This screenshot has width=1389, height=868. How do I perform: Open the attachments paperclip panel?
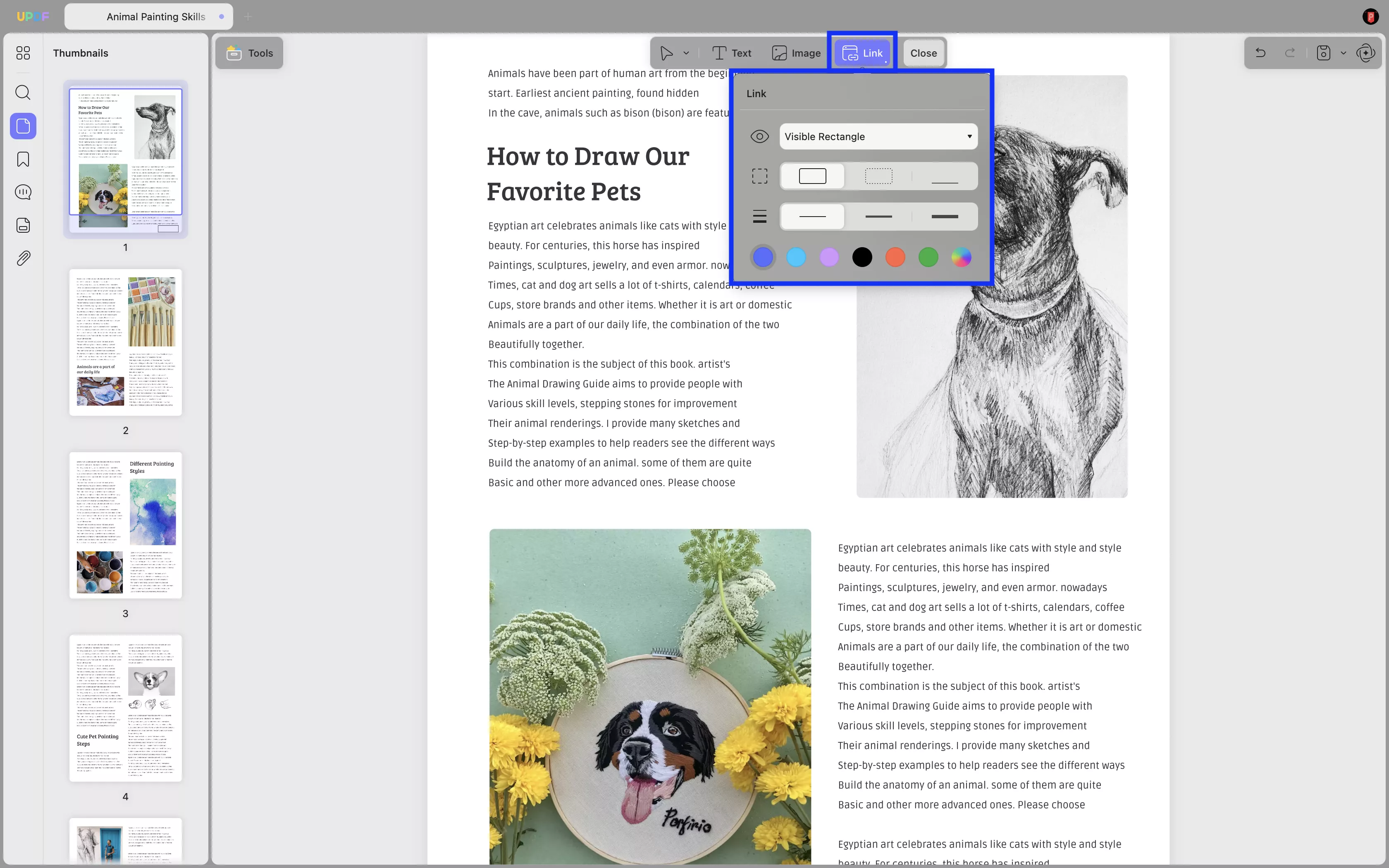pyautogui.click(x=23, y=258)
